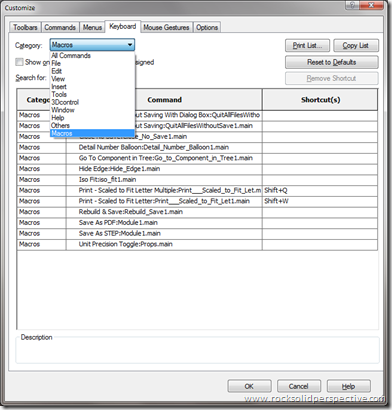392x410 pixels.
Task: Click Reset to Defaults
Action: (332, 62)
